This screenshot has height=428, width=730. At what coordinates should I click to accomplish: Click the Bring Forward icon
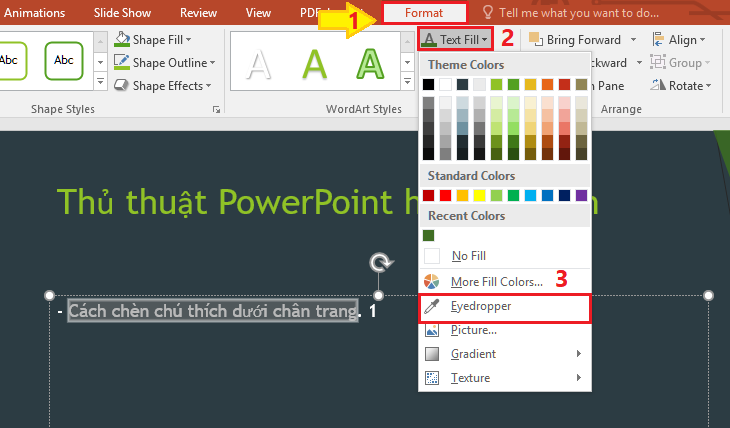pos(536,40)
